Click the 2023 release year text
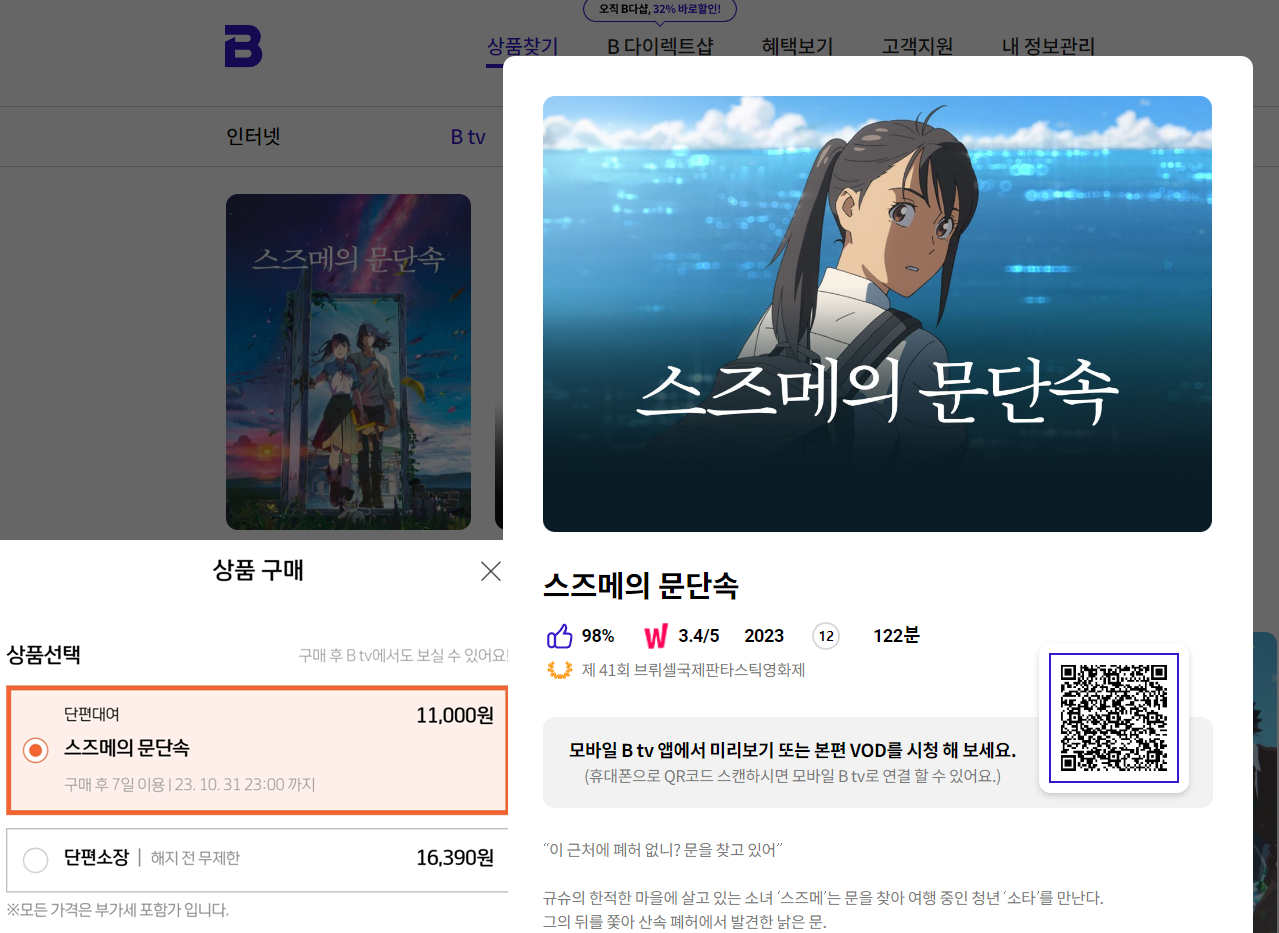The width and height of the screenshot is (1279, 933). [764, 636]
